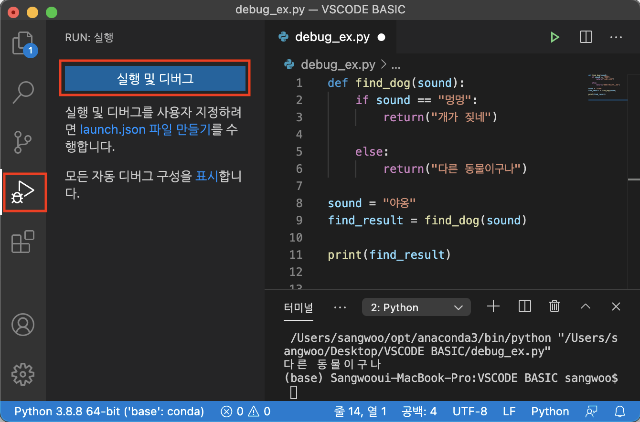Run Python file with green play icon

click(x=554, y=37)
